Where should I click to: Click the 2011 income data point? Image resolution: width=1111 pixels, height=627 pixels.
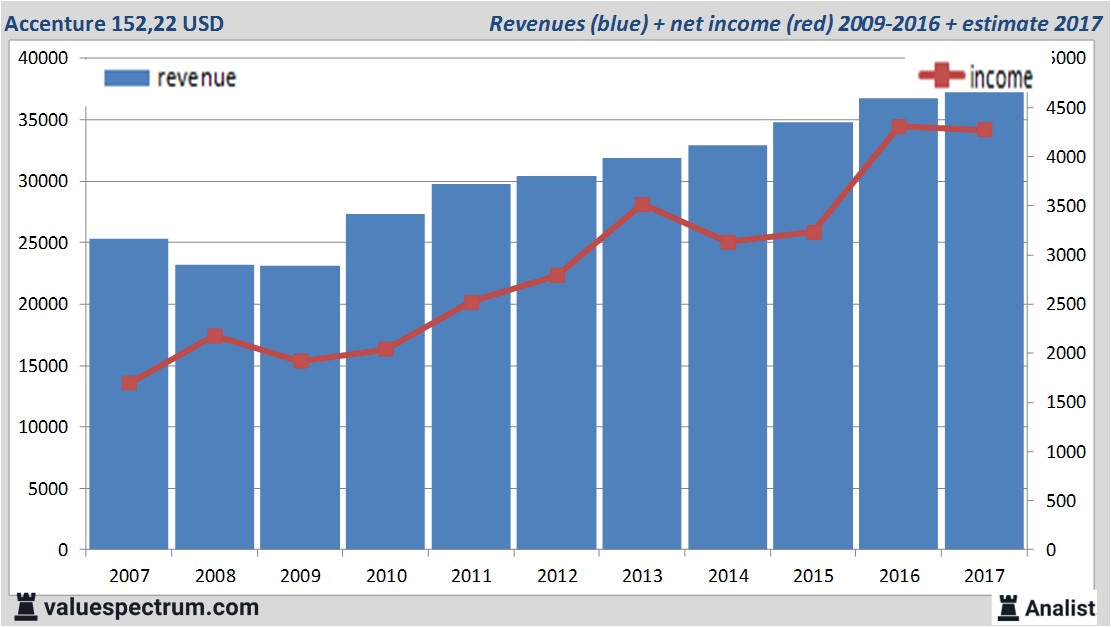pos(471,302)
